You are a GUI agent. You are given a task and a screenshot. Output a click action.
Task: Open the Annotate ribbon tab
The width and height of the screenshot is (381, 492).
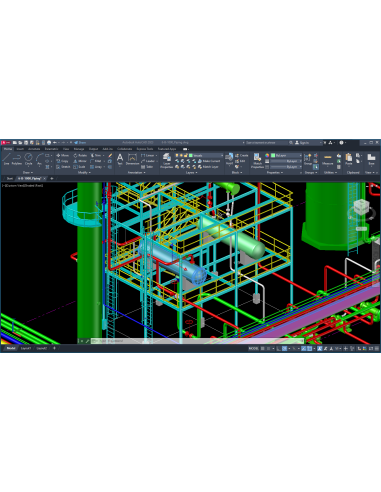coord(34,149)
